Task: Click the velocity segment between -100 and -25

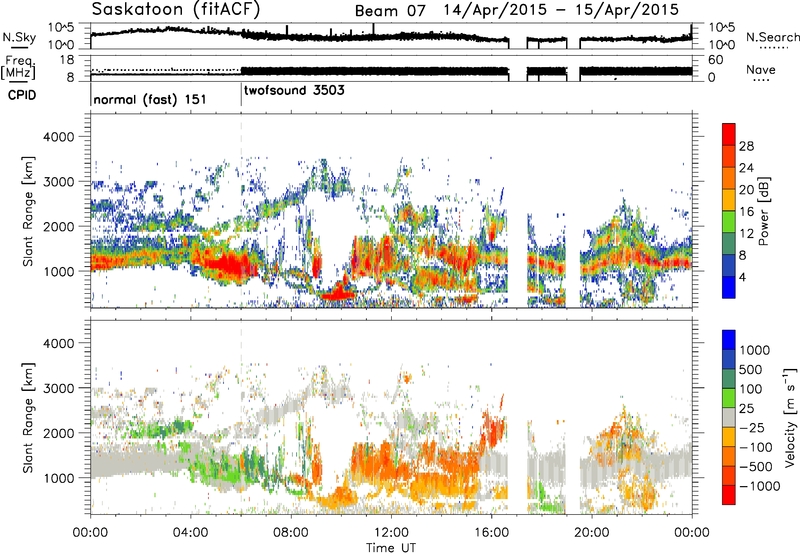Action: pyautogui.click(x=729, y=437)
